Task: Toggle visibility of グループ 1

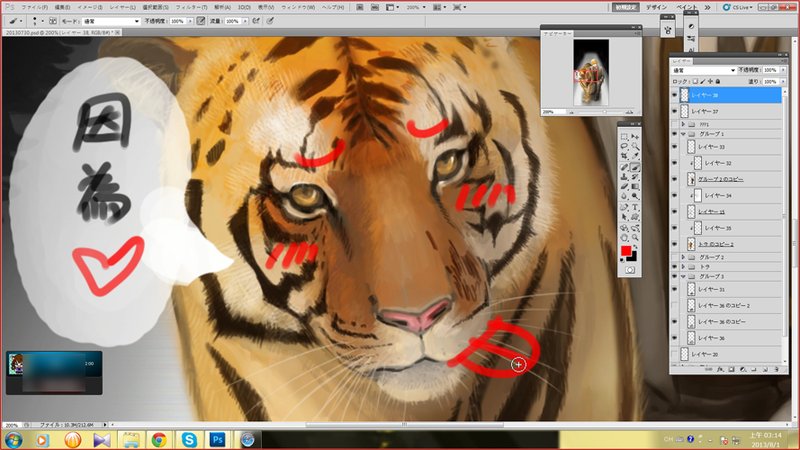Action: (674, 134)
